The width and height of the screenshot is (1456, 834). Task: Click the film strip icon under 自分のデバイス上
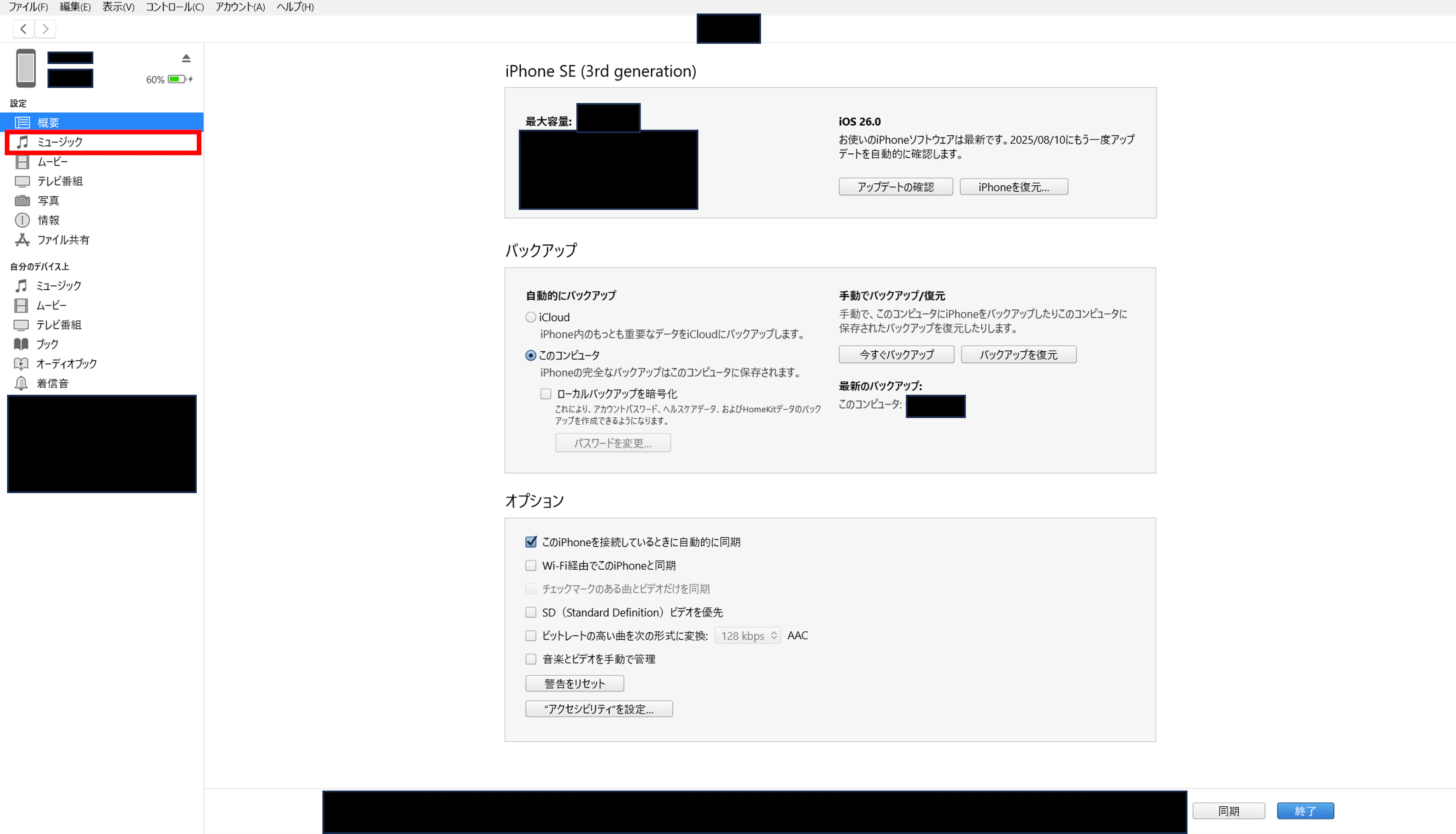pyautogui.click(x=21, y=305)
